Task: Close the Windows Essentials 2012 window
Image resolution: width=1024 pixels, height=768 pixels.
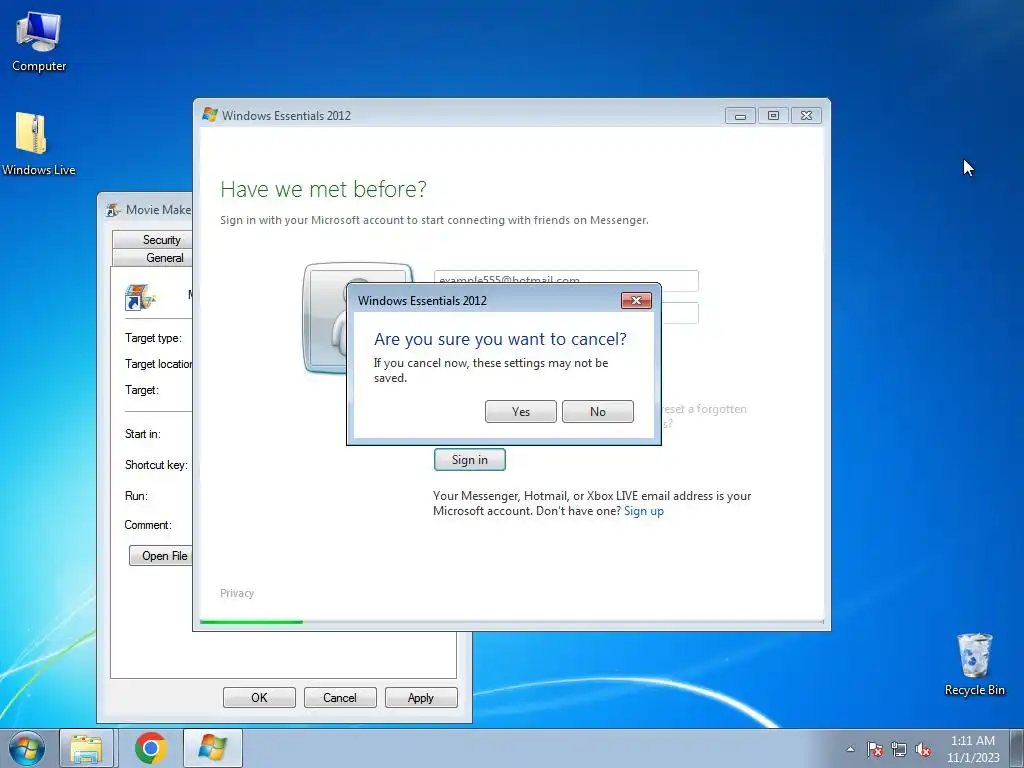Action: point(807,116)
